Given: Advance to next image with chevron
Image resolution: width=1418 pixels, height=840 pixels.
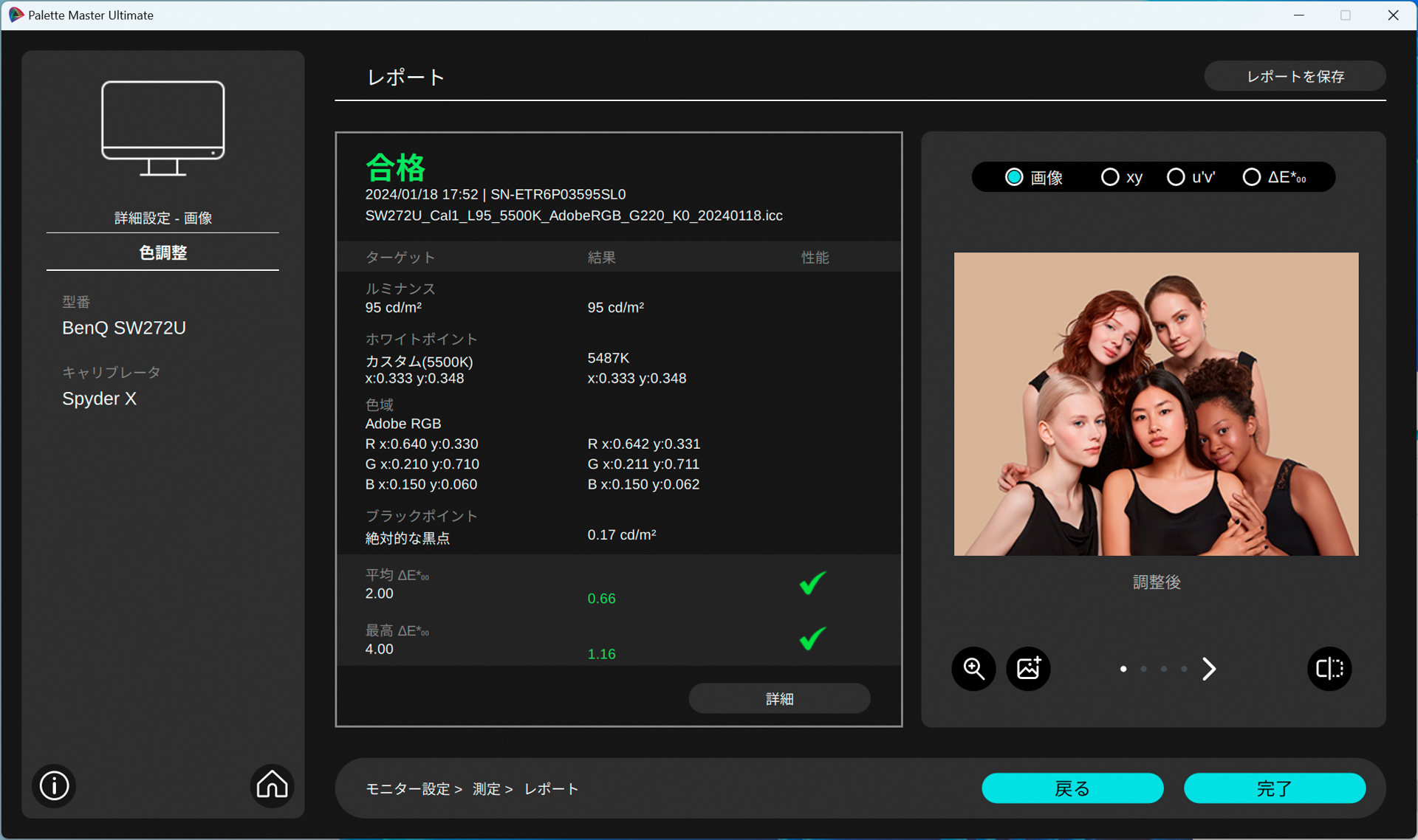Looking at the screenshot, I should (1209, 669).
